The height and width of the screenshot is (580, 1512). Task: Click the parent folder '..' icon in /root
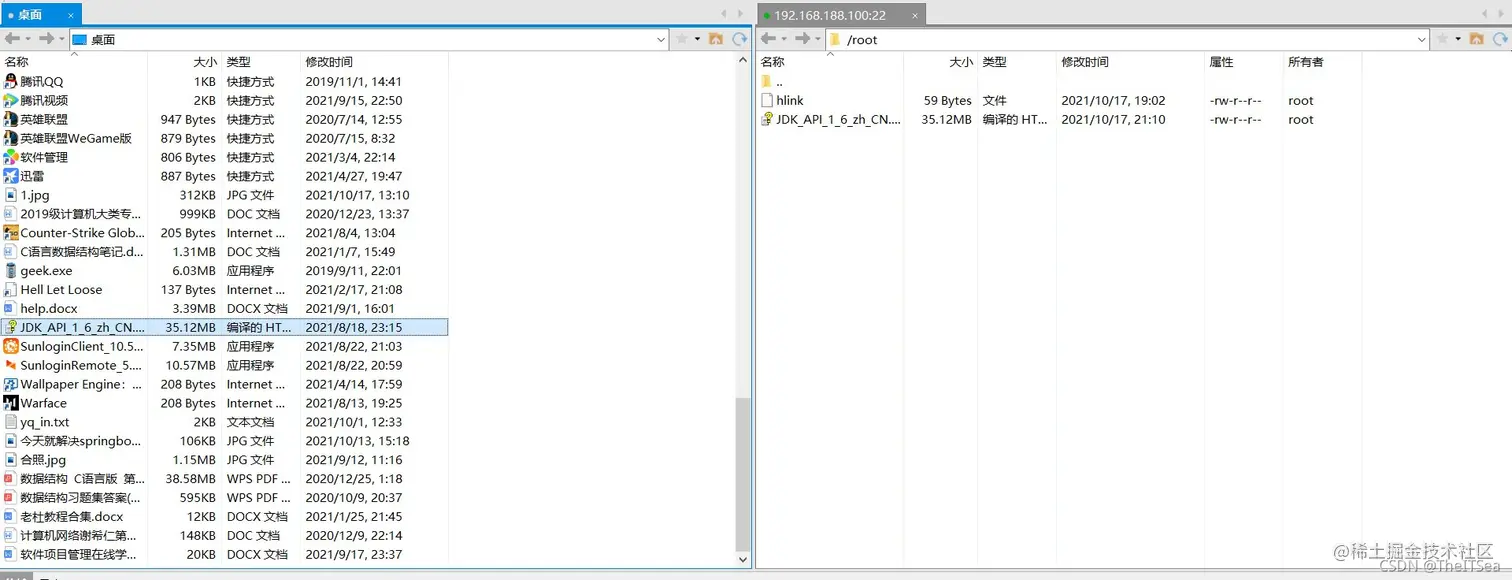pos(767,82)
